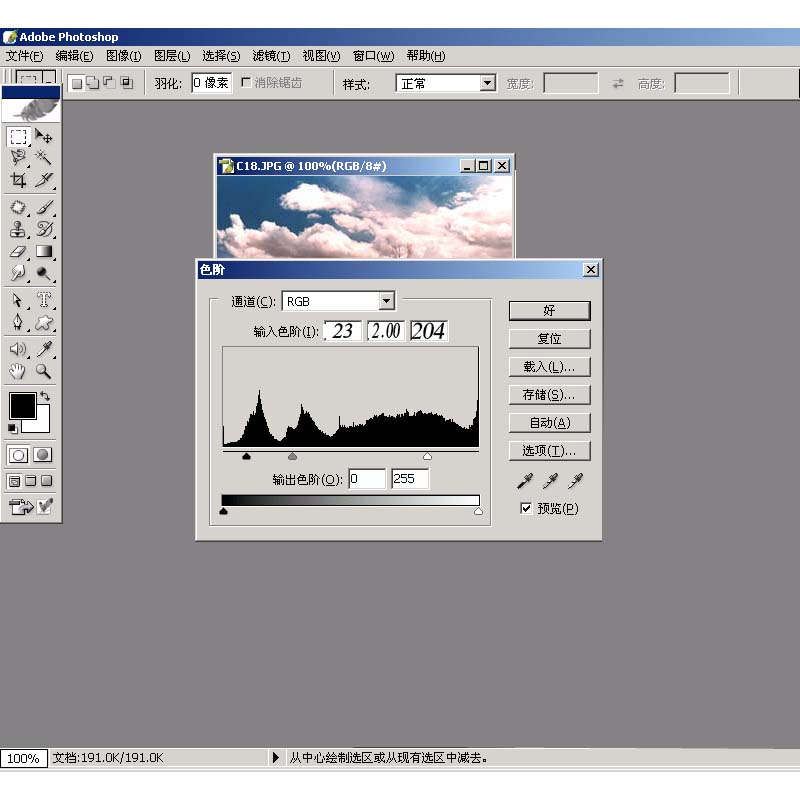The height and width of the screenshot is (800, 800).
Task: Click the 好 OK button
Action: coord(549,311)
